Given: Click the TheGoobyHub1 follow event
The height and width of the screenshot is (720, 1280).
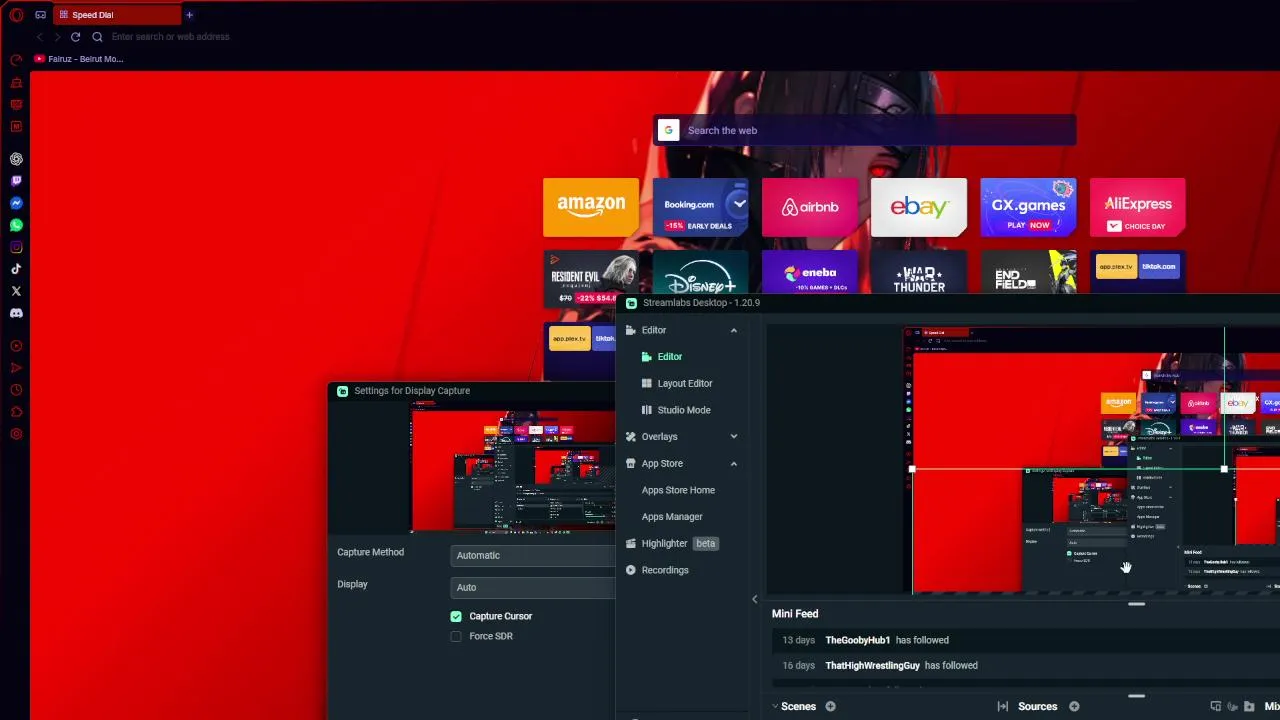Looking at the screenshot, I should 1026,640.
